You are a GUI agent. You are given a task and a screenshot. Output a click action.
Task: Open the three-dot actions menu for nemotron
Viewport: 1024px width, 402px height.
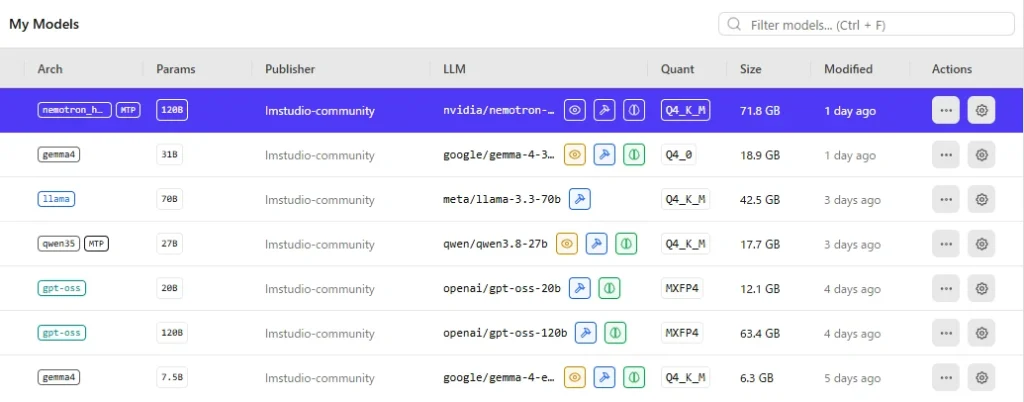tap(946, 110)
